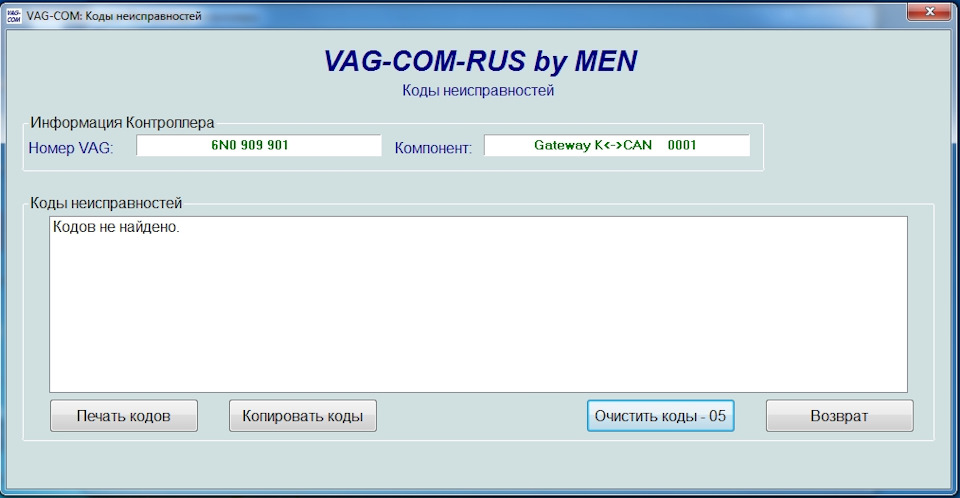Click the Информация Контроллера group label
The image size is (960, 498).
(x=122, y=123)
